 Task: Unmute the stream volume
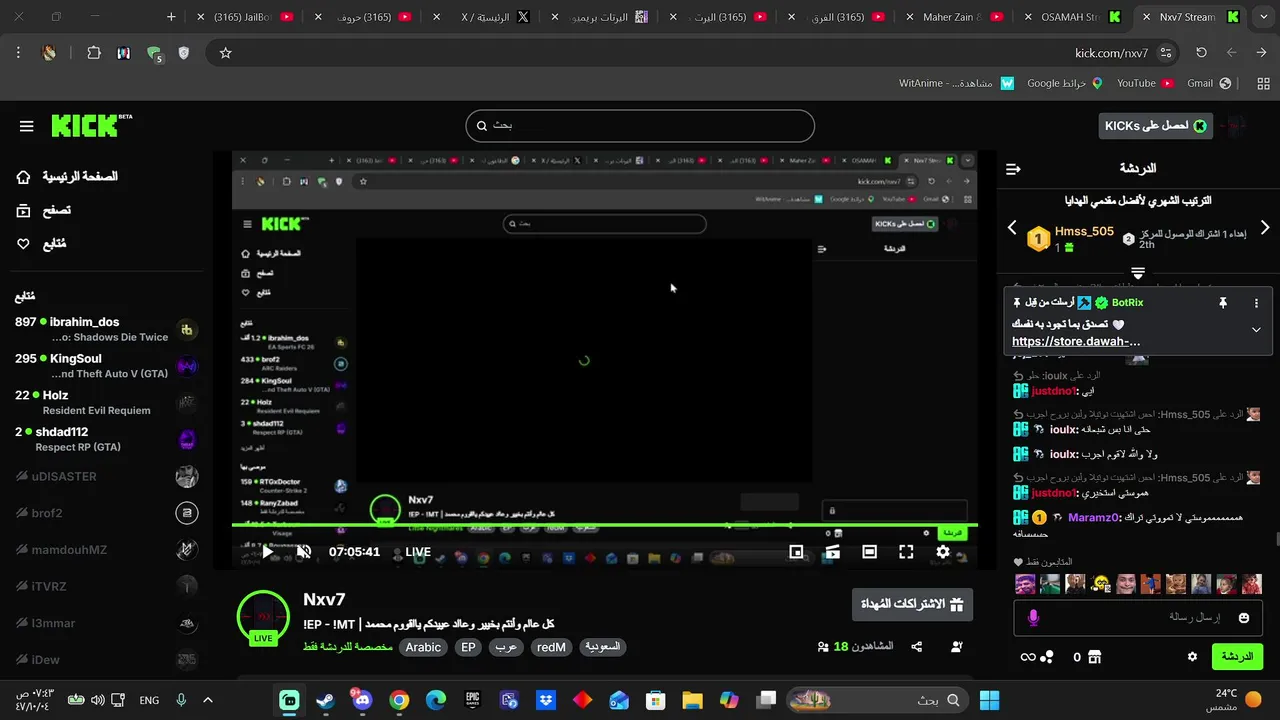pos(304,551)
